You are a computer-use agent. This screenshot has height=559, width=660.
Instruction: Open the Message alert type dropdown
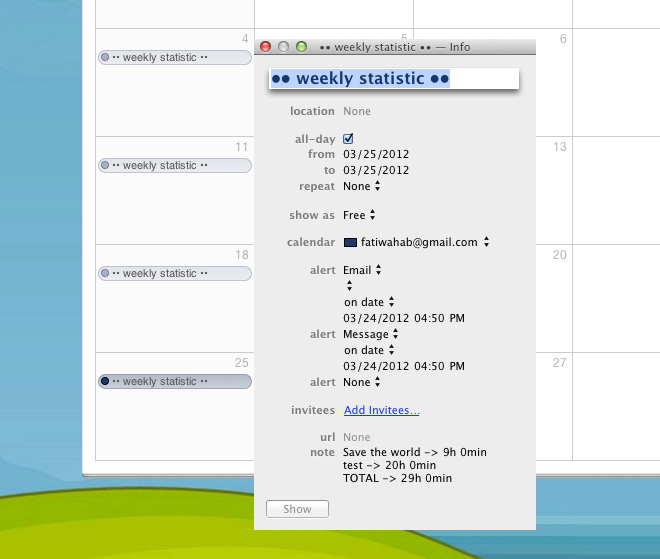pyautogui.click(x=371, y=334)
